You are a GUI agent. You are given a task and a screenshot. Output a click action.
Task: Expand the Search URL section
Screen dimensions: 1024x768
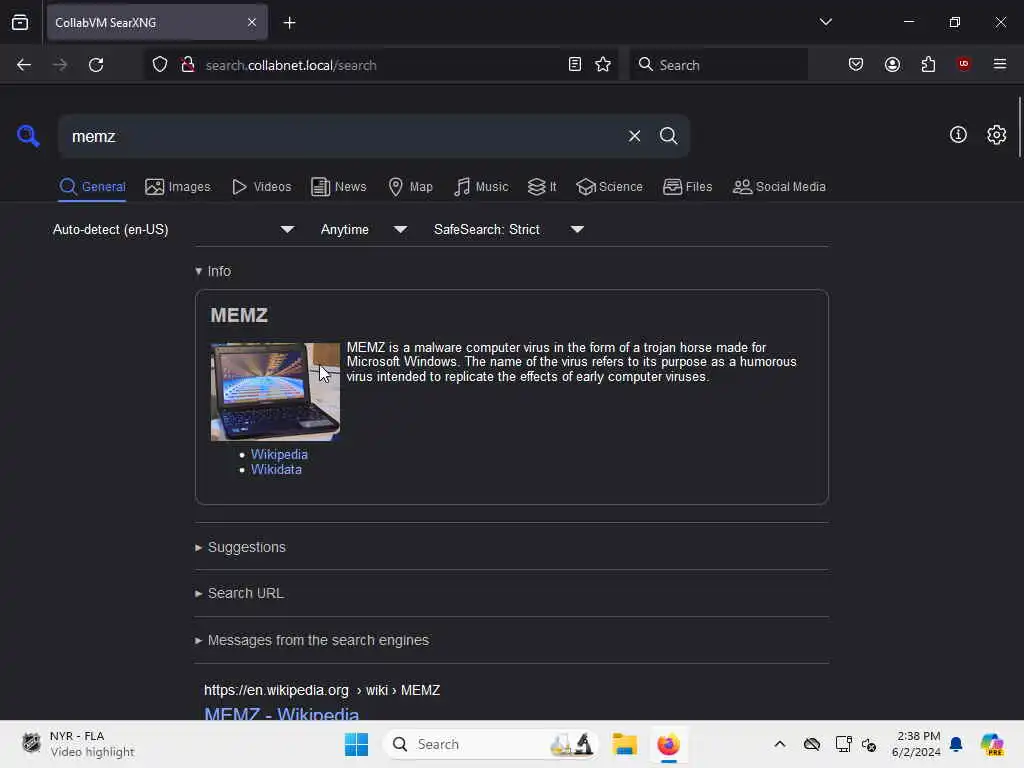point(239,593)
